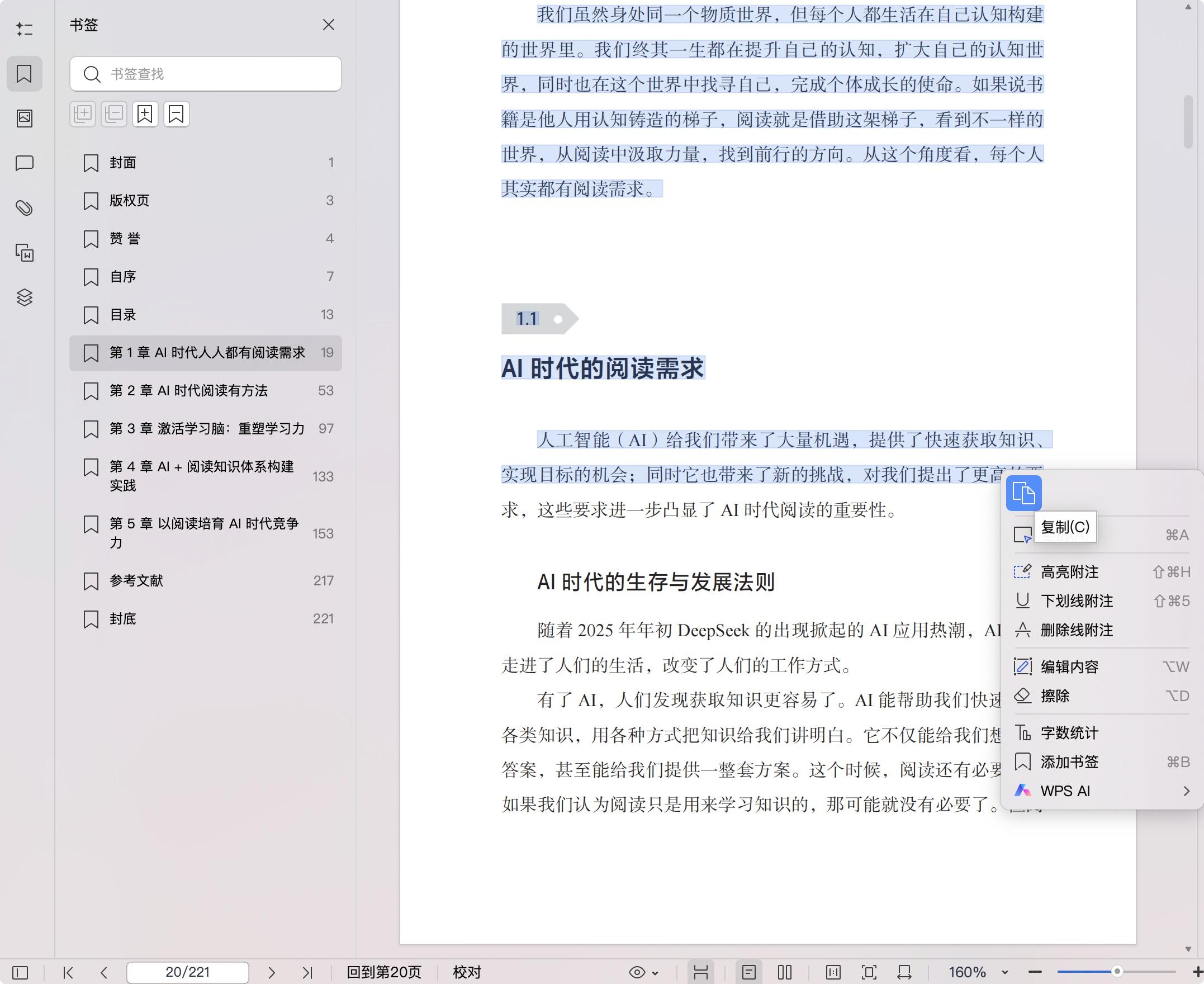Close the bookmark panel
This screenshot has width=1204, height=984.
329,25
